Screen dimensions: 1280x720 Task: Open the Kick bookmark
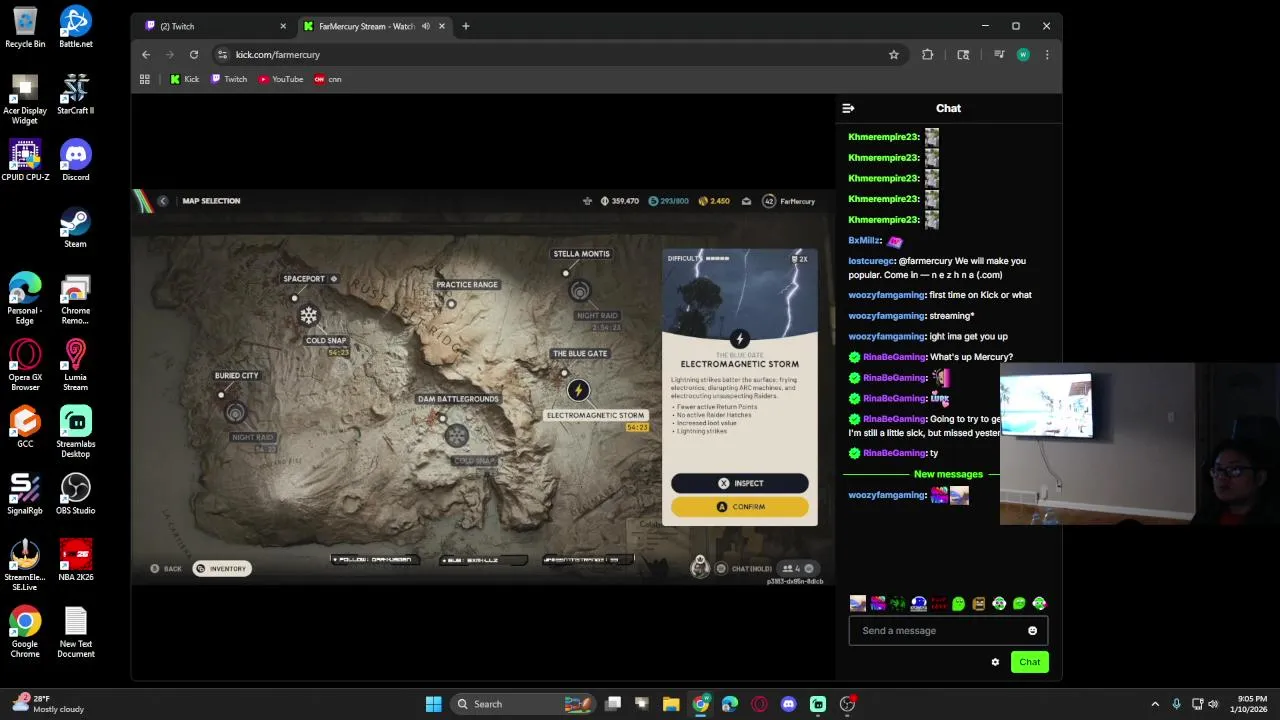pos(185,79)
